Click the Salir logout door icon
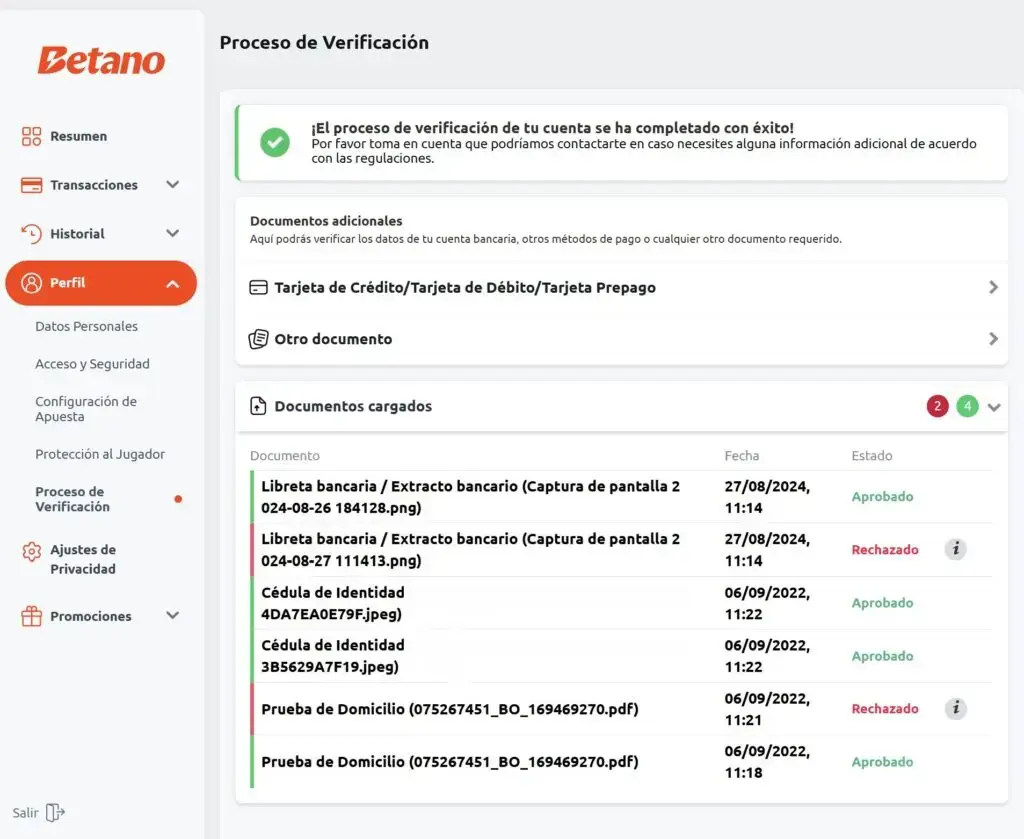 pos(56,813)
